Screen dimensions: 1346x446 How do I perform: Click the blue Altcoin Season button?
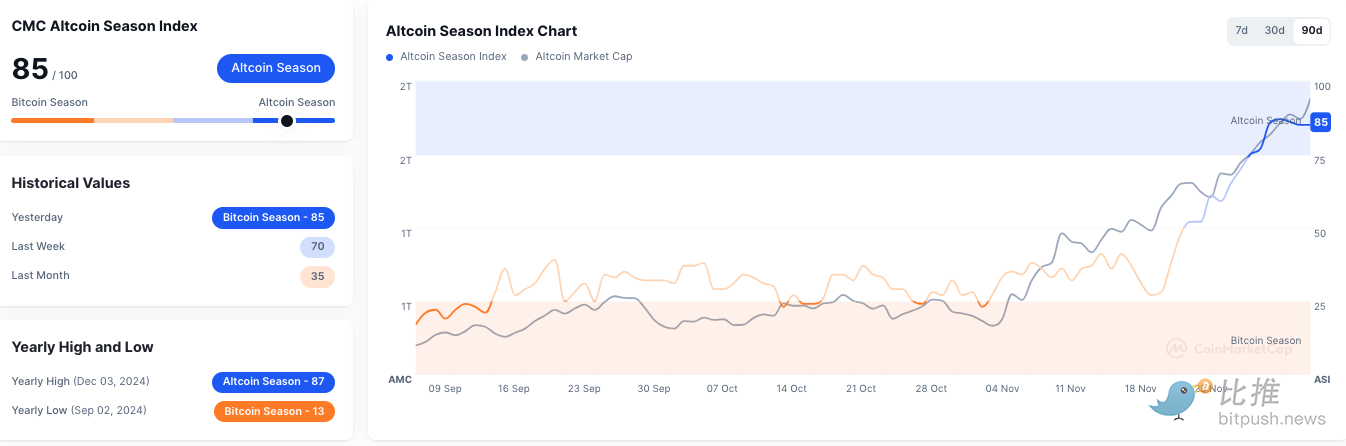(x=276, y=68)
